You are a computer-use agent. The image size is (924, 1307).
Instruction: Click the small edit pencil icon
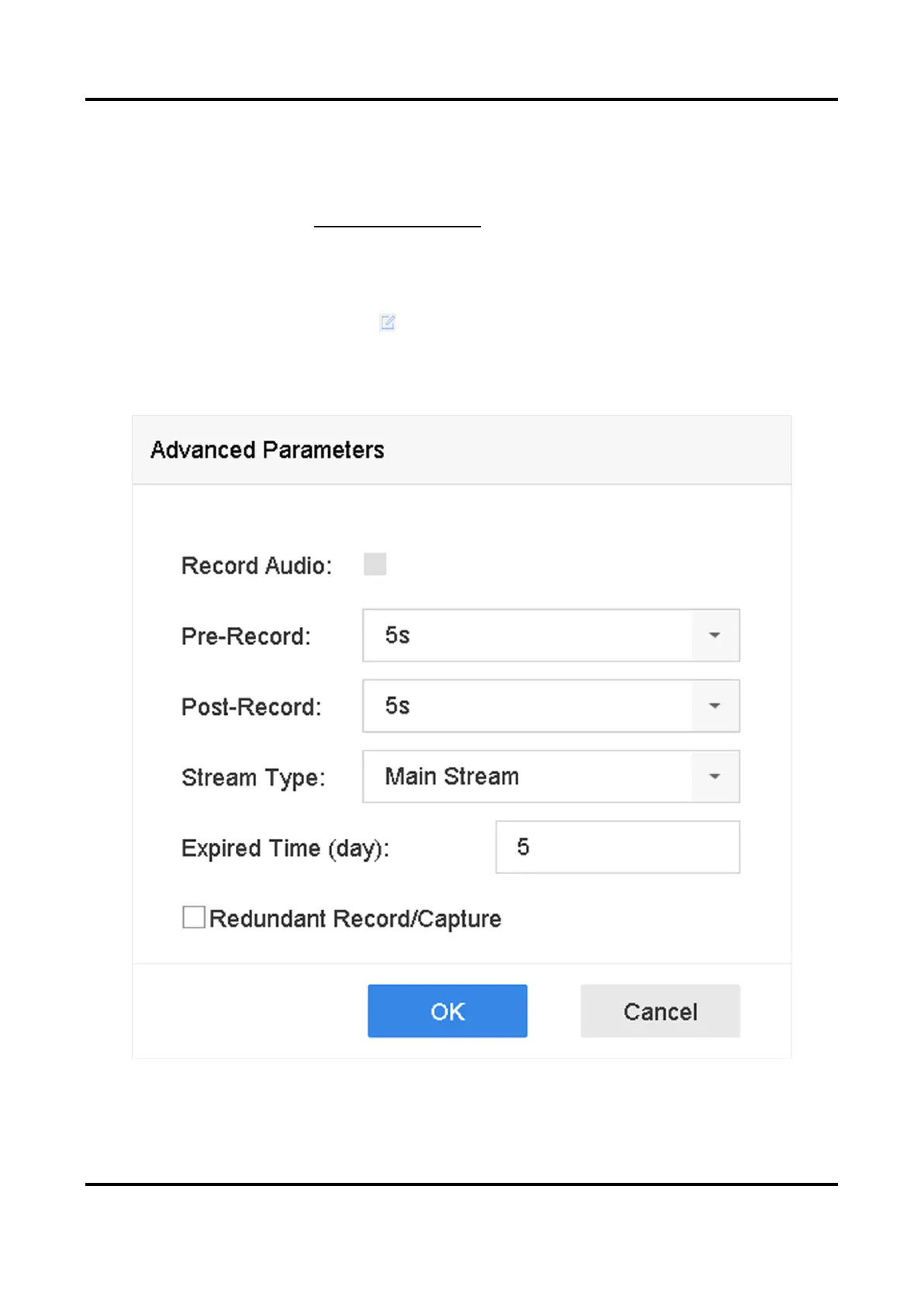pos(387,322)
